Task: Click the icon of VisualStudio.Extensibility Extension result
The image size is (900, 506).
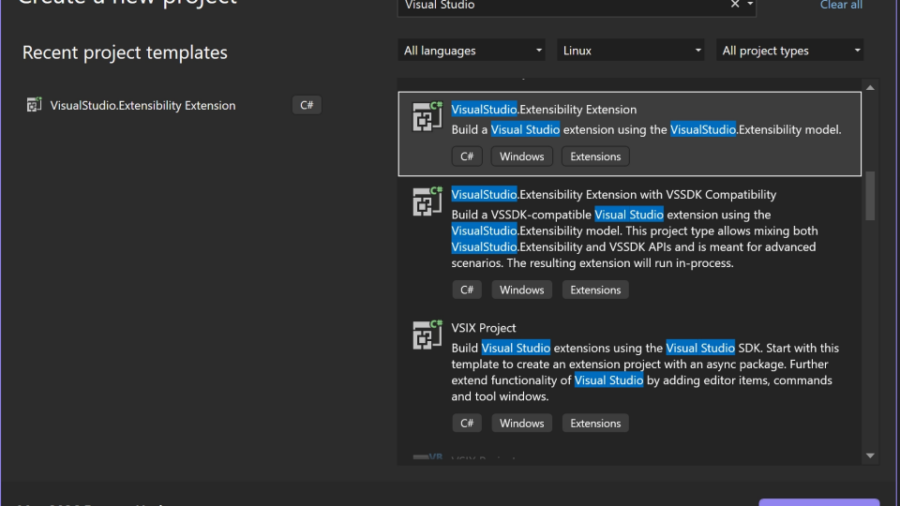Action: (x=427, y=116)
